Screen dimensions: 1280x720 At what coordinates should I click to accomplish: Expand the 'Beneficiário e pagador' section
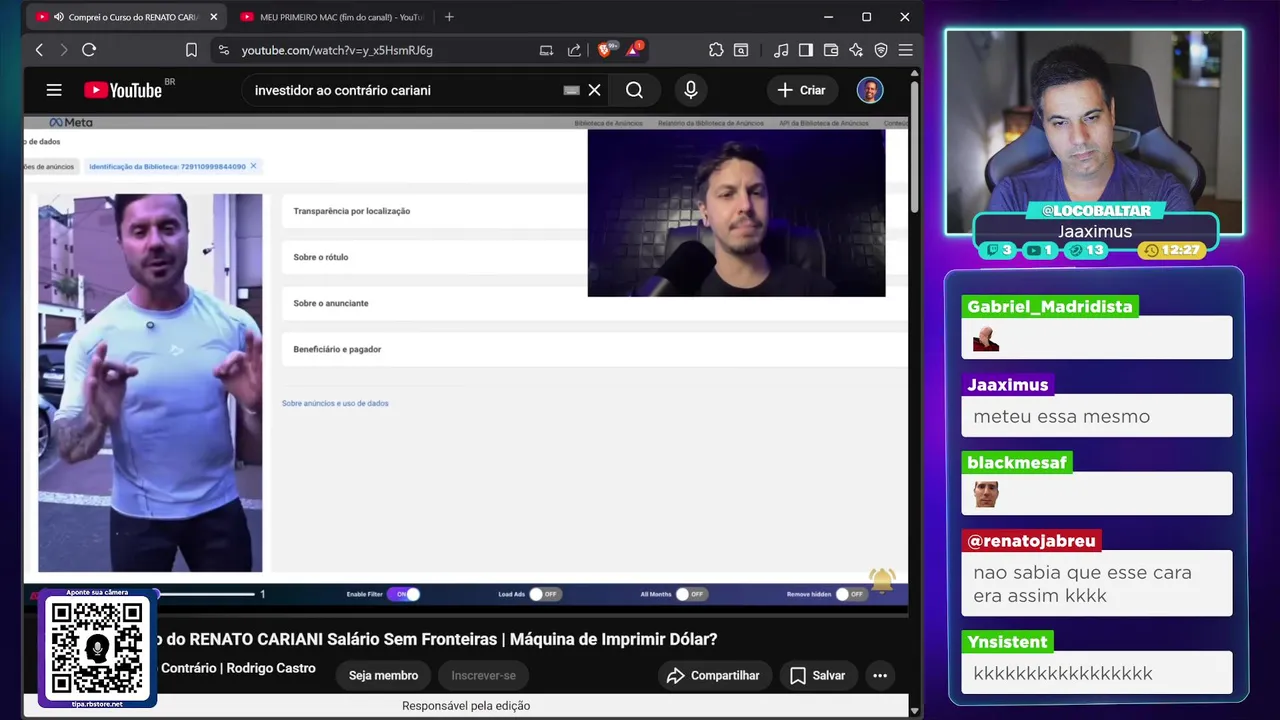[594, 349]
